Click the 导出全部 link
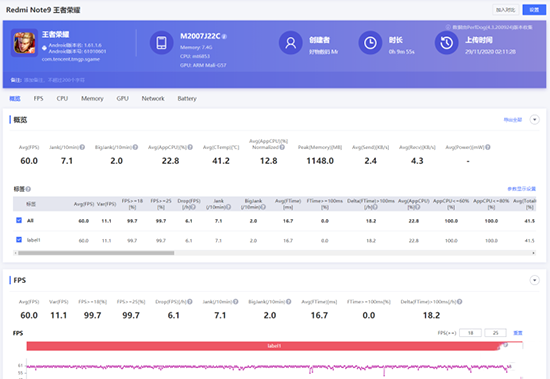 click(x=513, y=120)
